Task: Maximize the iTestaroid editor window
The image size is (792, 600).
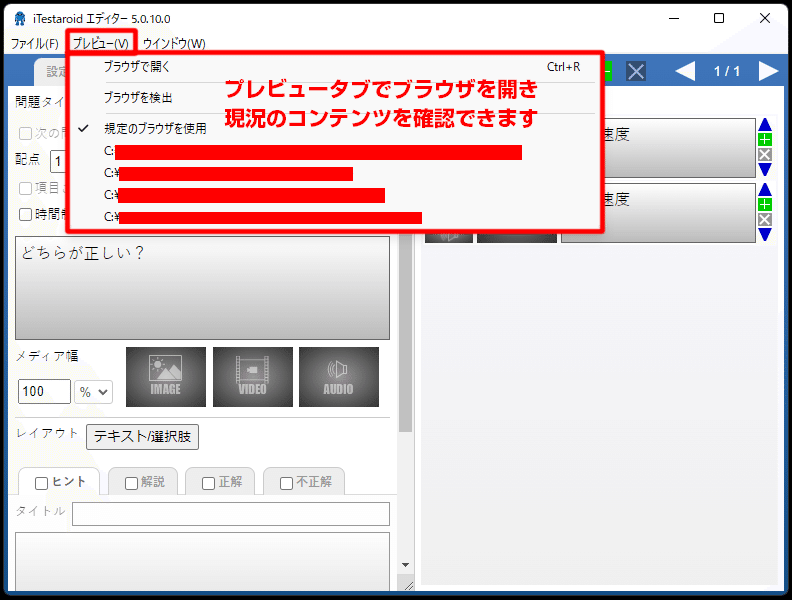Action: [719, 18]
